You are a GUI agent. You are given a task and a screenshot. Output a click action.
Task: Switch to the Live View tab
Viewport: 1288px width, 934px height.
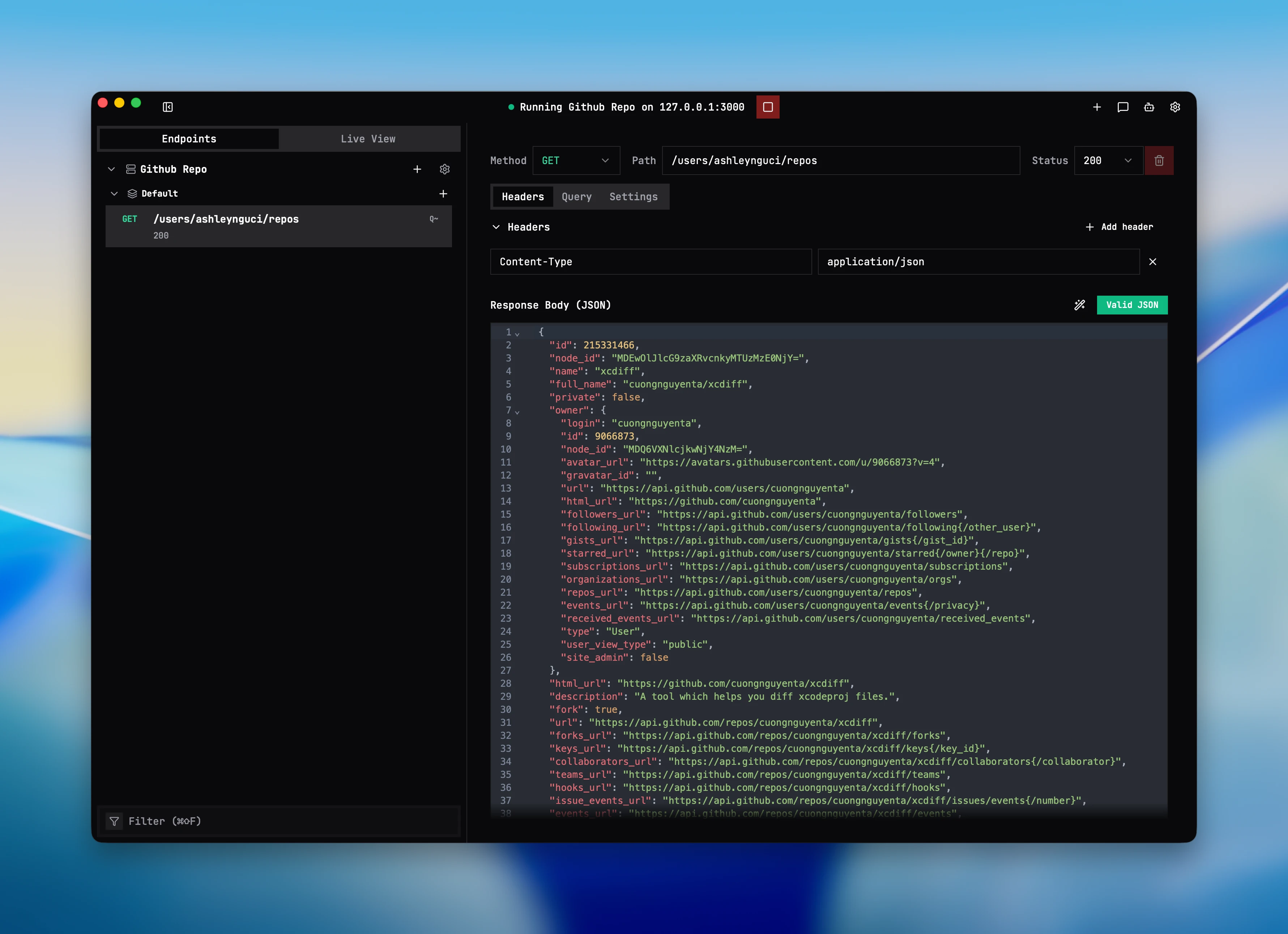point(368,139)
